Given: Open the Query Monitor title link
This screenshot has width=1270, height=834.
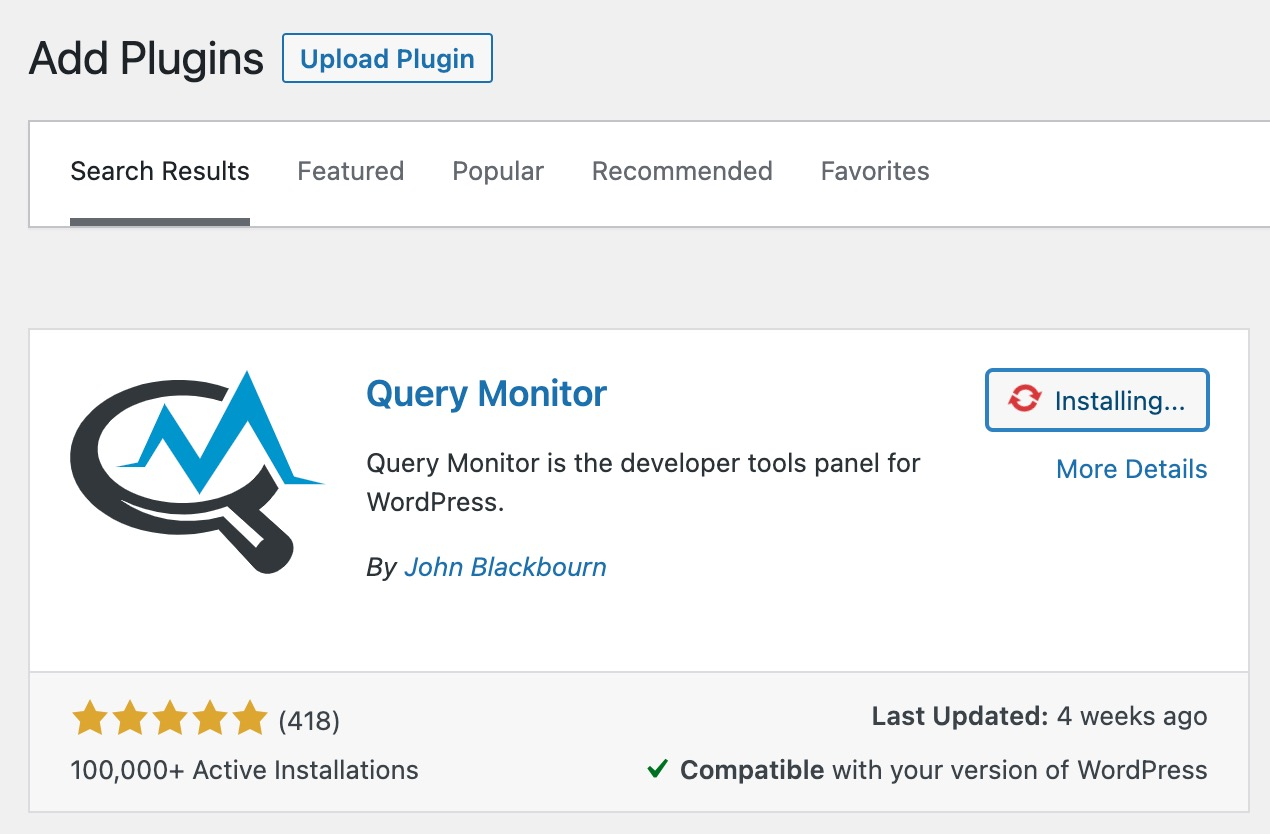Looking at the screenshot, I should pos(486,393).
